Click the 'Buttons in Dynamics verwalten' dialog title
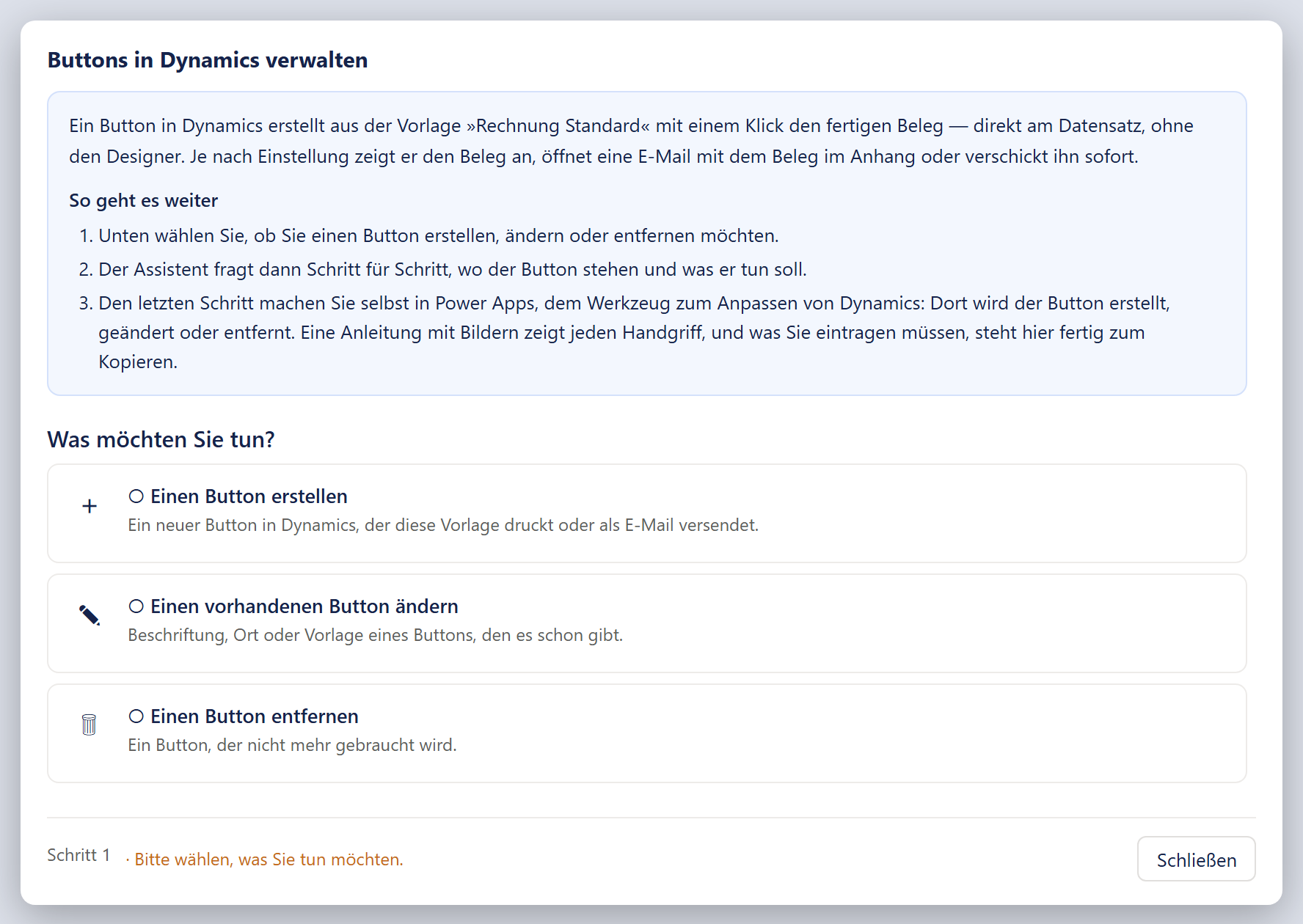This screenshot has height=924, width=1303. click(x=208, y=60)
